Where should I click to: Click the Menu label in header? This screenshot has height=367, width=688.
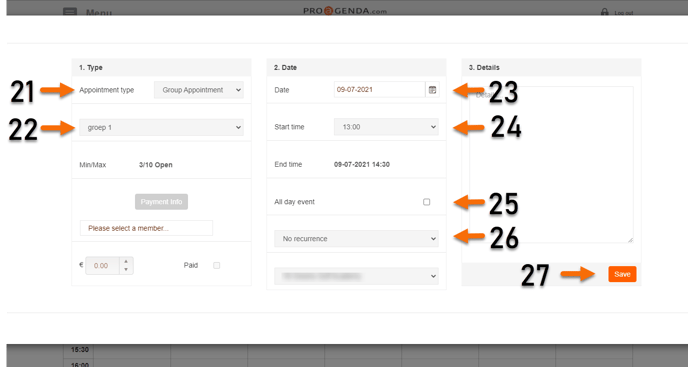99,12
